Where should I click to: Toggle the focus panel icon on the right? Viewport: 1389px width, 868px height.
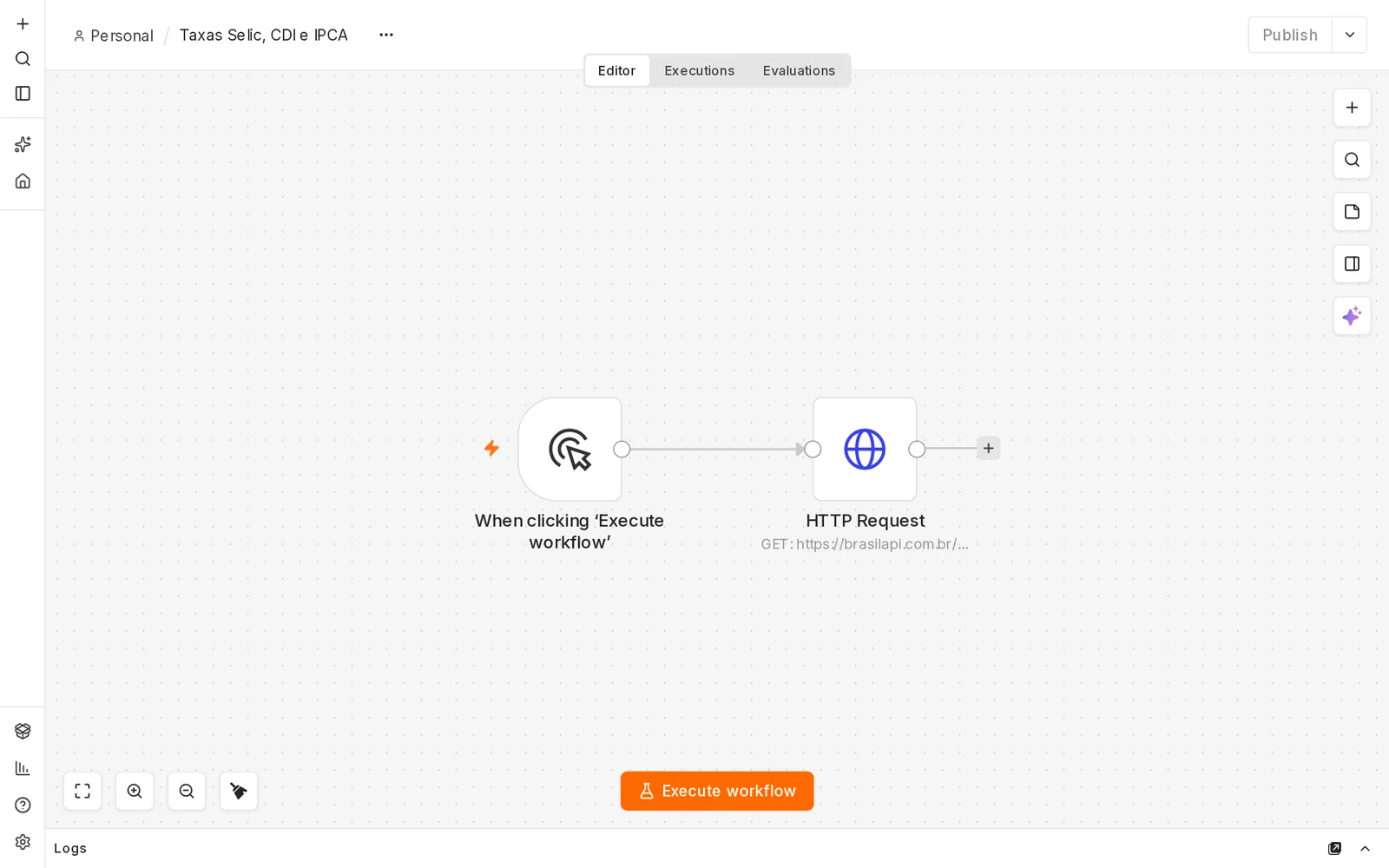pos(1352,264)
